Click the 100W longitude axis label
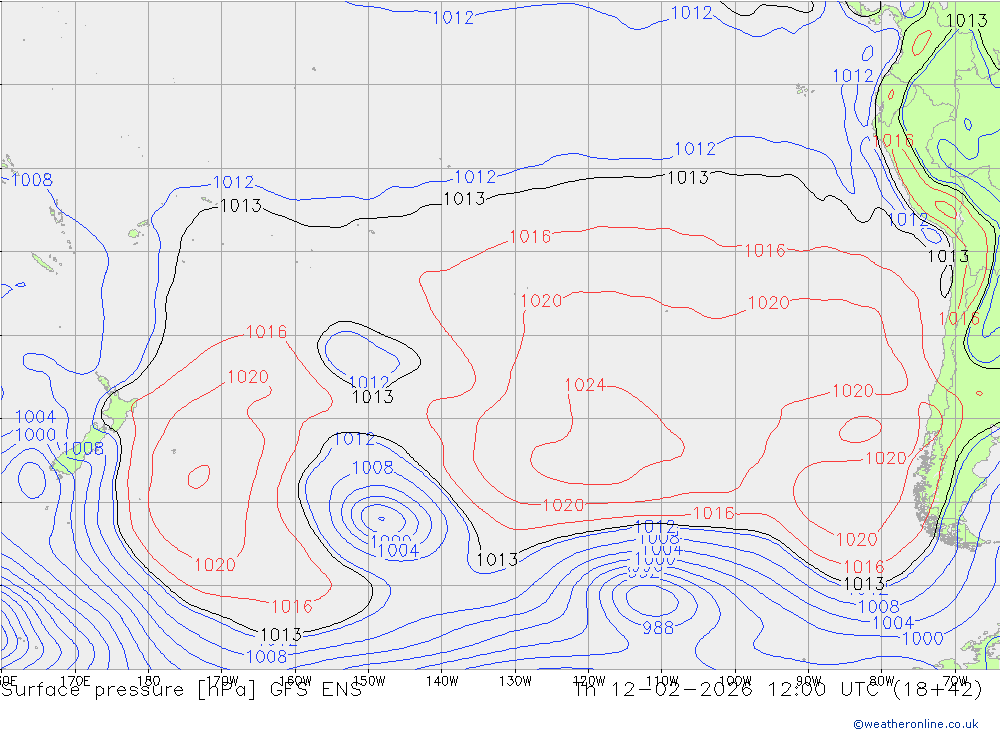1000x733 pixels. [735, 681]
